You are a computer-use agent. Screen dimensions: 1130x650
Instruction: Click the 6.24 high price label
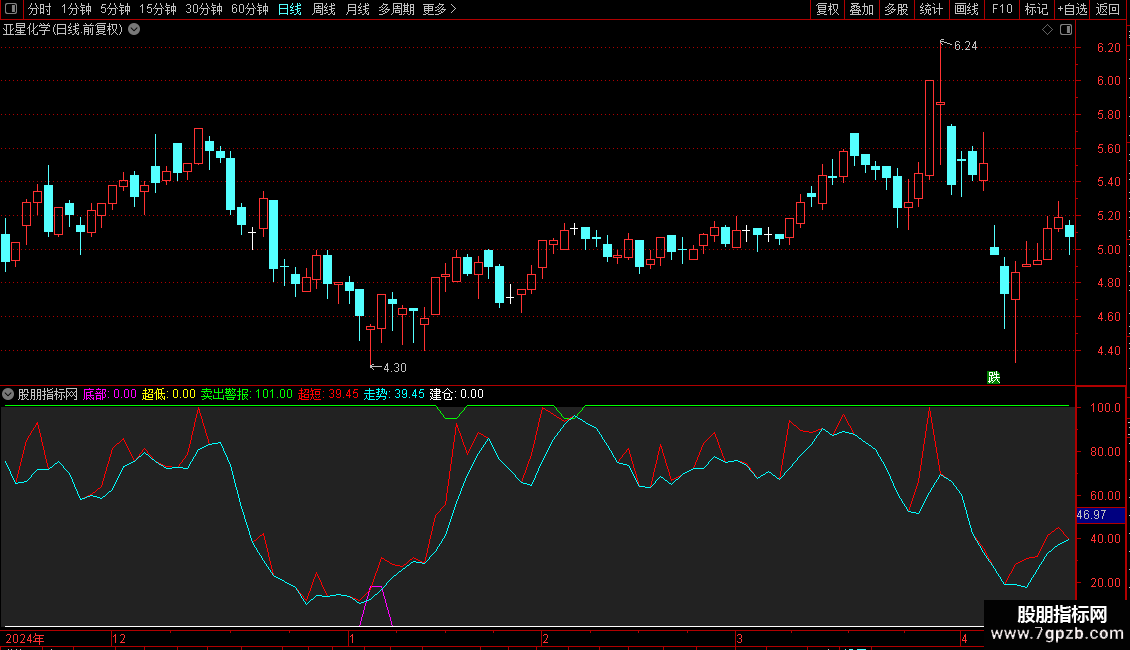coord(966,46)
